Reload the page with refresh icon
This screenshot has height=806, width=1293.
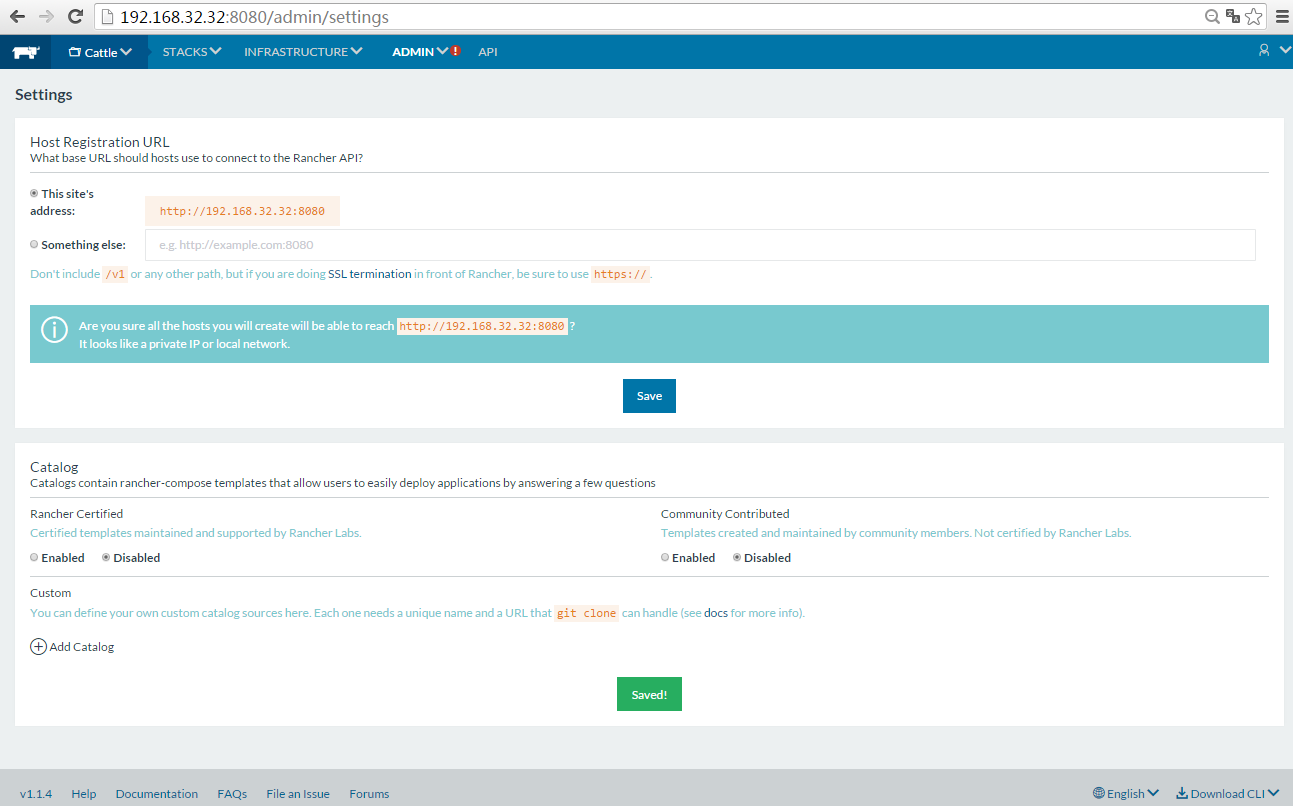[x=75, y=16]
